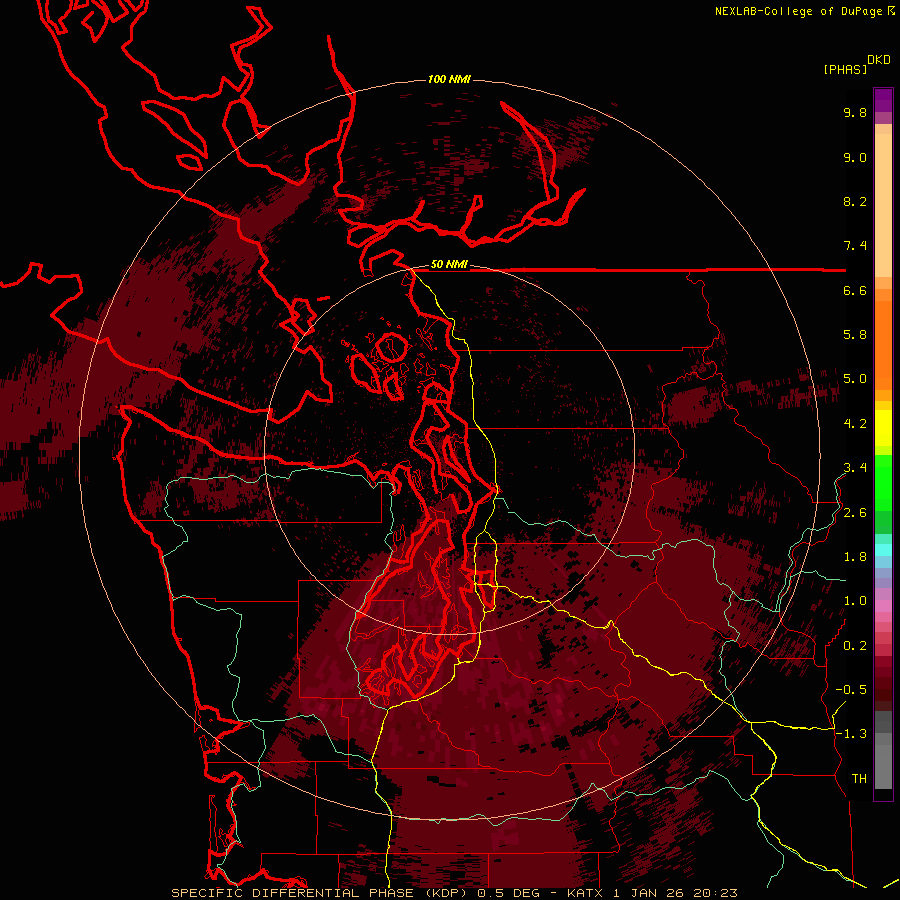Click the 5.0 legend value
The height and width of the screenshot is (900, 900).
click(855, 379)
